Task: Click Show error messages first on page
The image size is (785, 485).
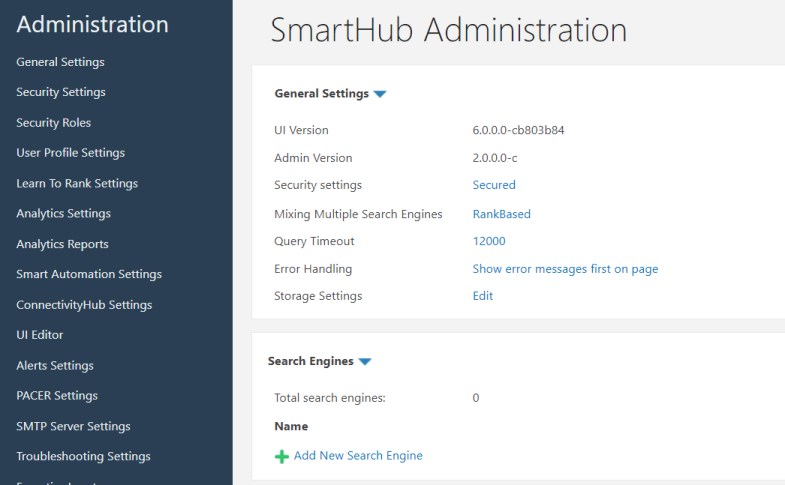Action: tap(565, 269)
